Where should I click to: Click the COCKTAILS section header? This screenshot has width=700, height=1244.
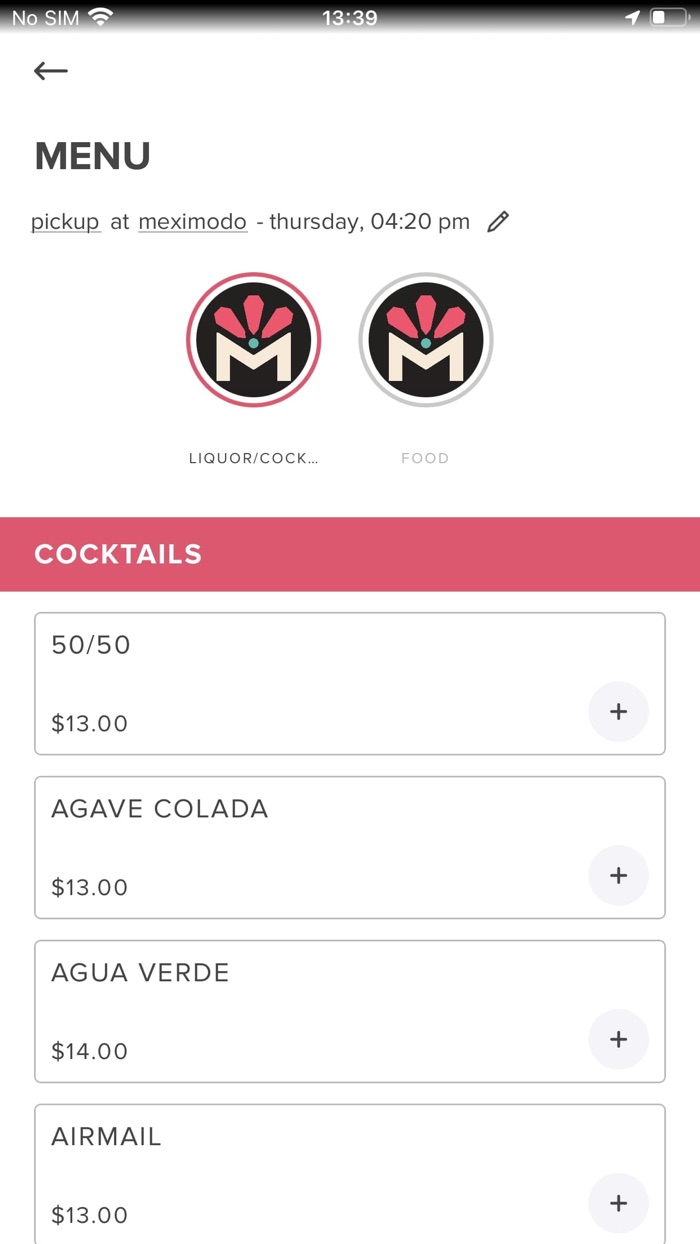[x=118, y=553]
